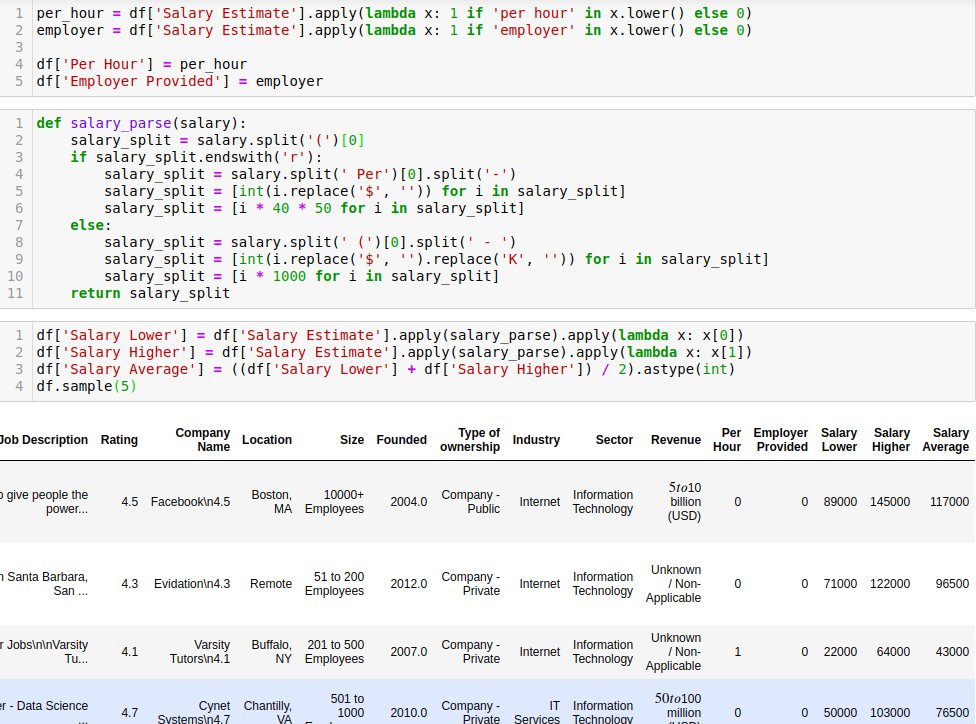
Task: Click the Salary Average value 76500
Action: pyautogui.click(x=952, y=713)
